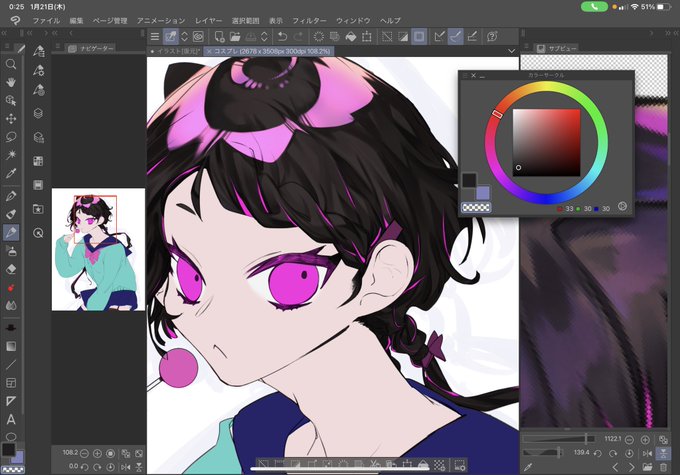Open the レイヤー menu
The height and width of the screenshot is (475, 680).
208,20
